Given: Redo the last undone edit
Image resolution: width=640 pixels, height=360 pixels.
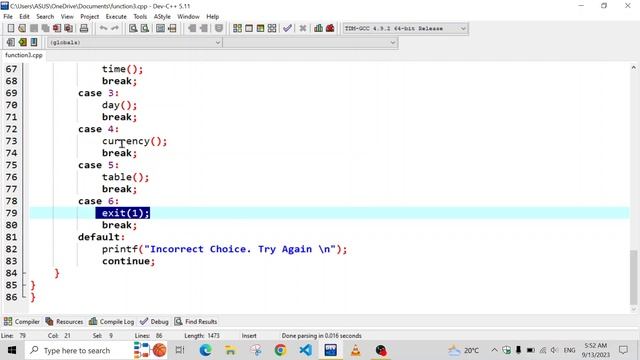Looking at the screenshot, I should pos(115,28).
